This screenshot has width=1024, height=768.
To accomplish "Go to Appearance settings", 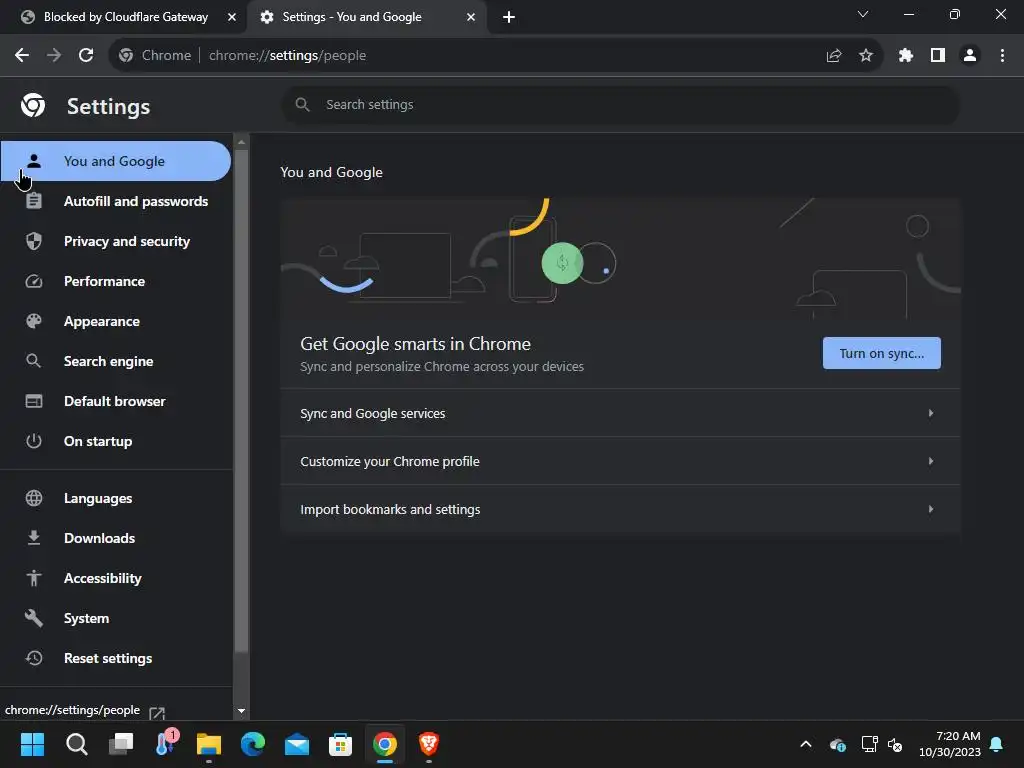I will point(116,321).
